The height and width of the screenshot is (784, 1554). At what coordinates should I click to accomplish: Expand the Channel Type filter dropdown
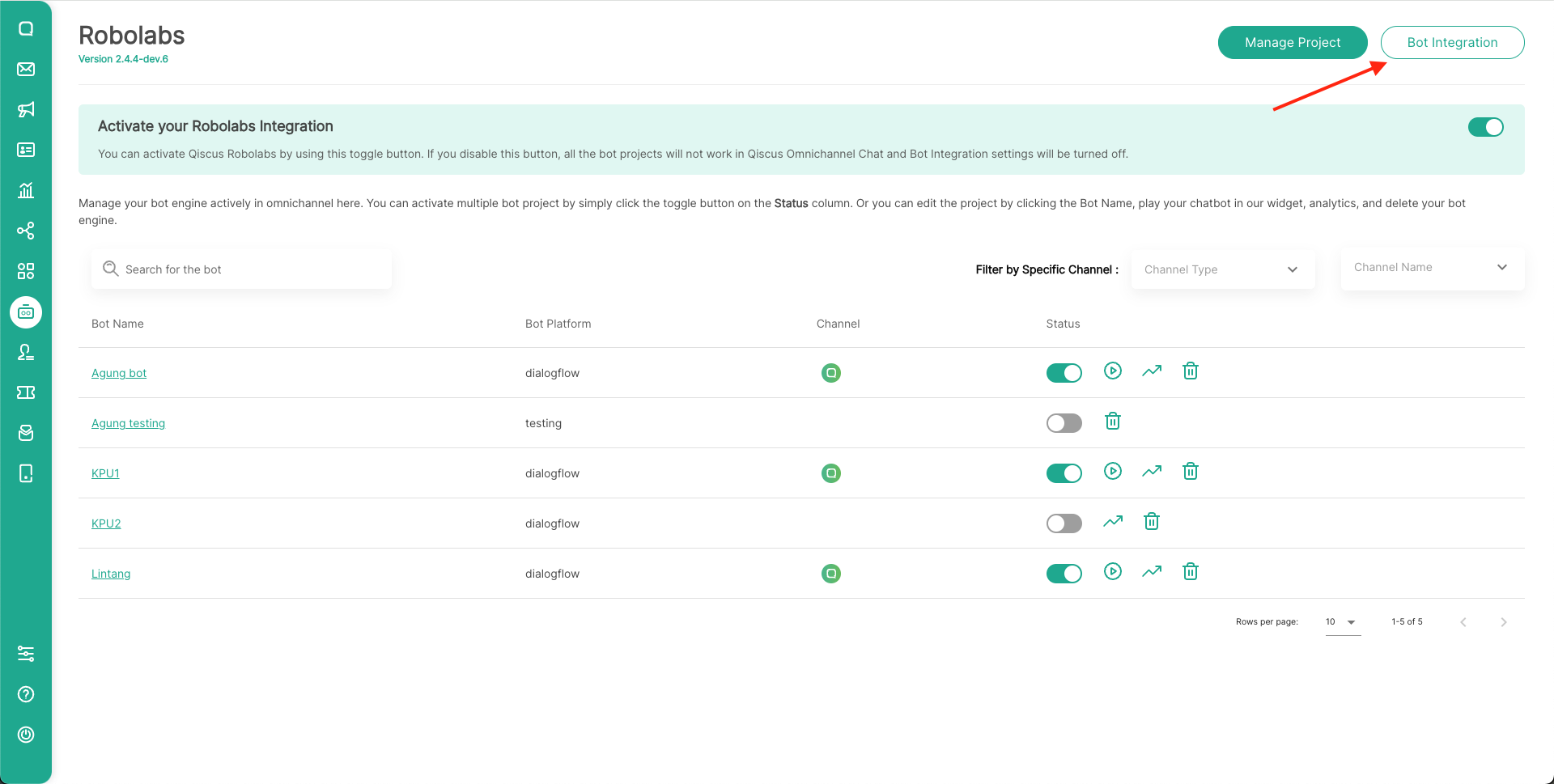tap(1222, 269)
